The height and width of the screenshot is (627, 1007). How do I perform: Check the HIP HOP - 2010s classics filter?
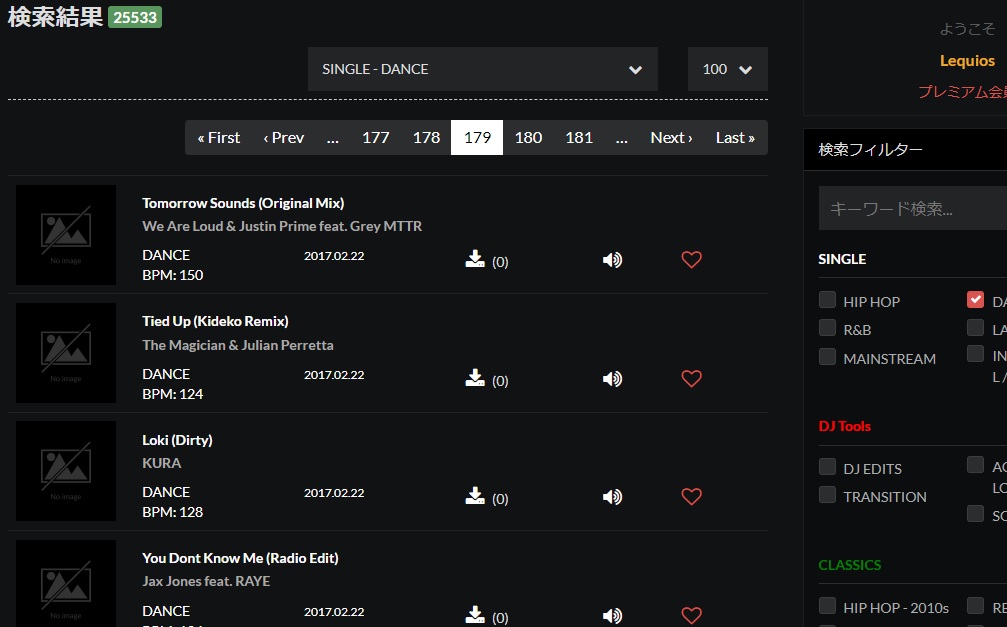tap(827, 606)
